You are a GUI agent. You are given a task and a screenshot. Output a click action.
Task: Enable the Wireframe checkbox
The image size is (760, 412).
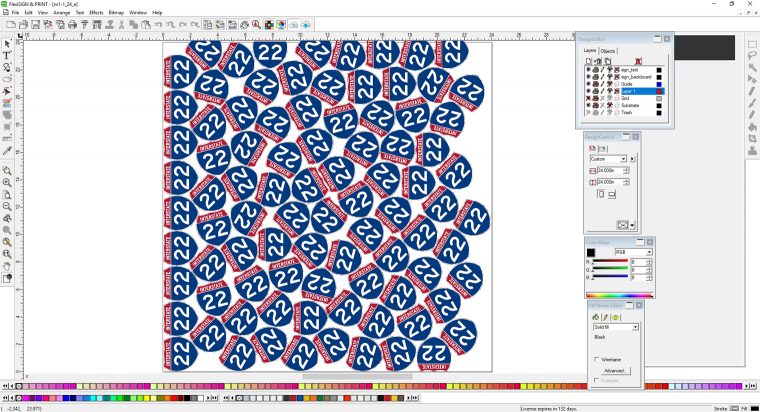pos(597,359)
